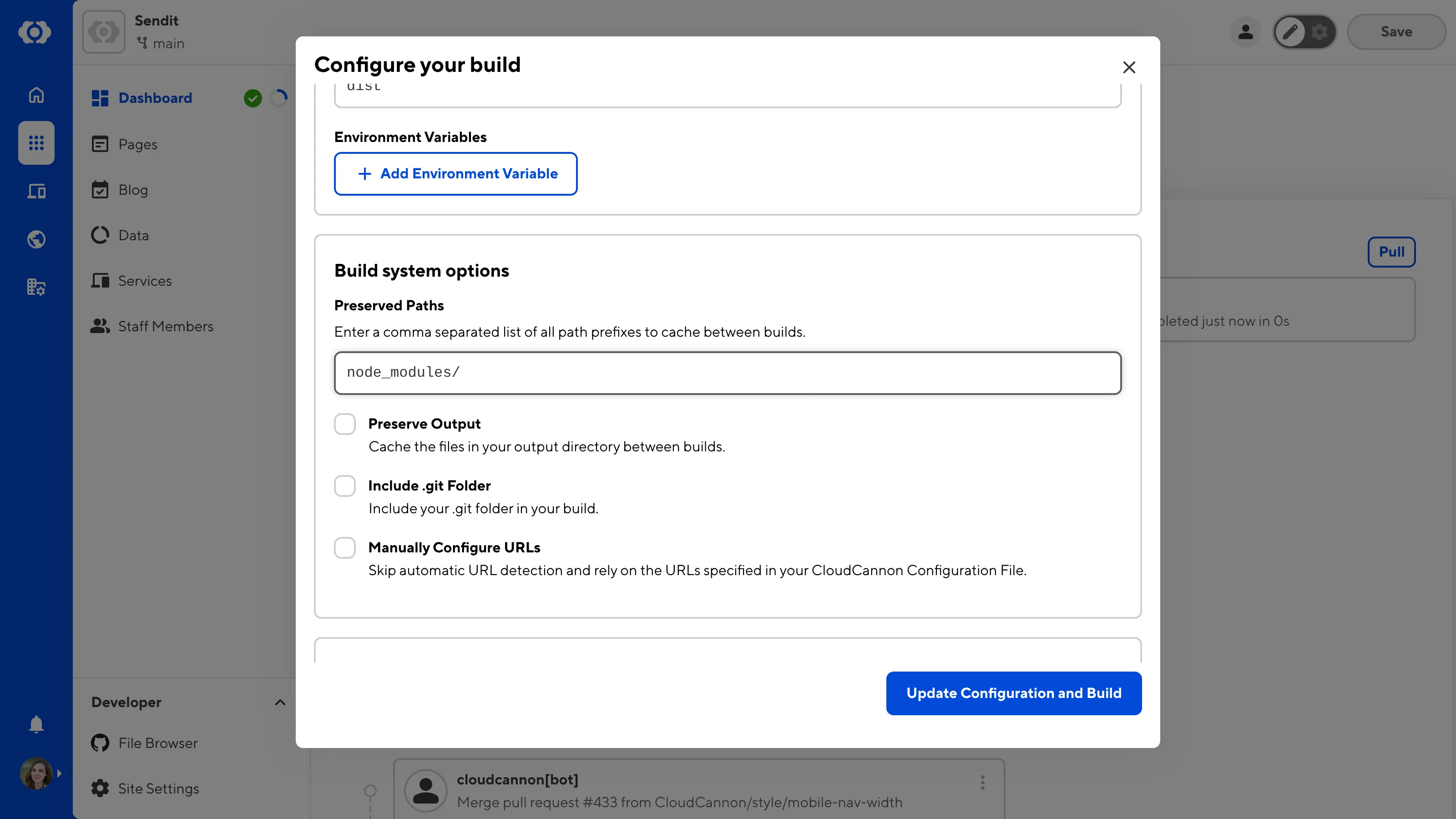The height and width of the screenshot is (819, 1456).
Task: Switch the edit/settings mode toggle to settings
Action: pos(1320,32)
